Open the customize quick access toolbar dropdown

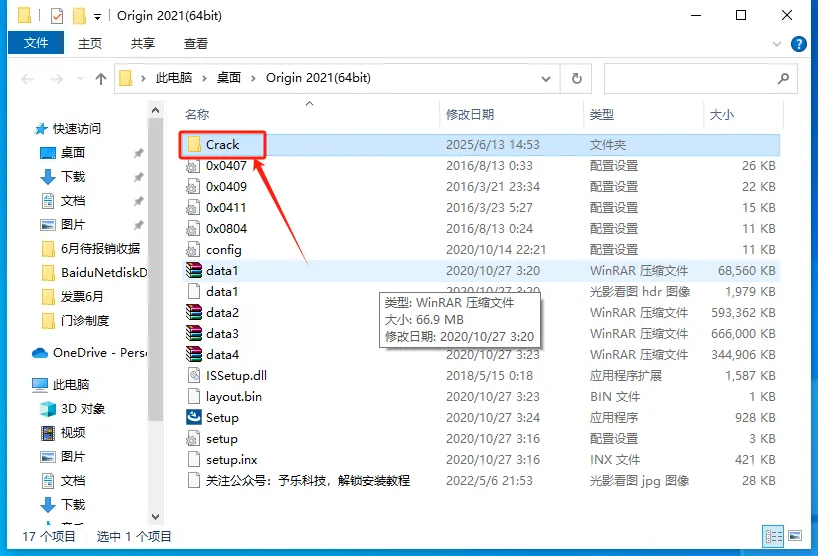[x=97, y=17]
